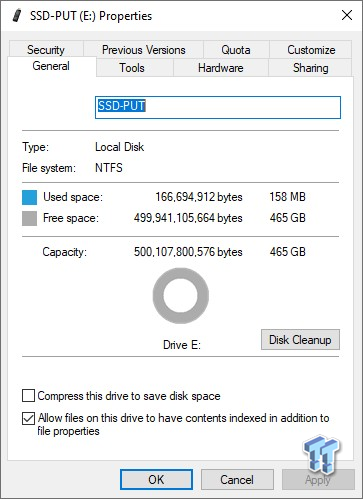Viewport: 363px width, 499px height.
Task: Switch to the Hardware tab
Action: [221, 68]
